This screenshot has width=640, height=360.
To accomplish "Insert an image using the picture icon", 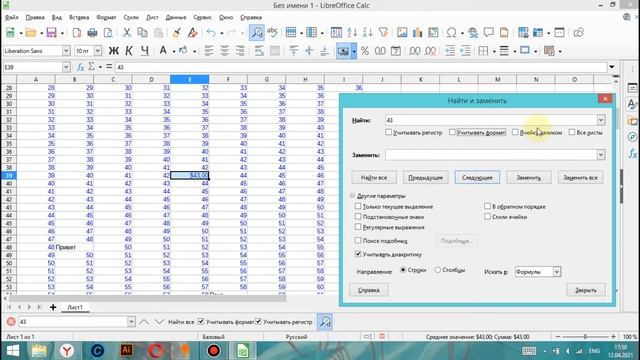I will [402, 33].
